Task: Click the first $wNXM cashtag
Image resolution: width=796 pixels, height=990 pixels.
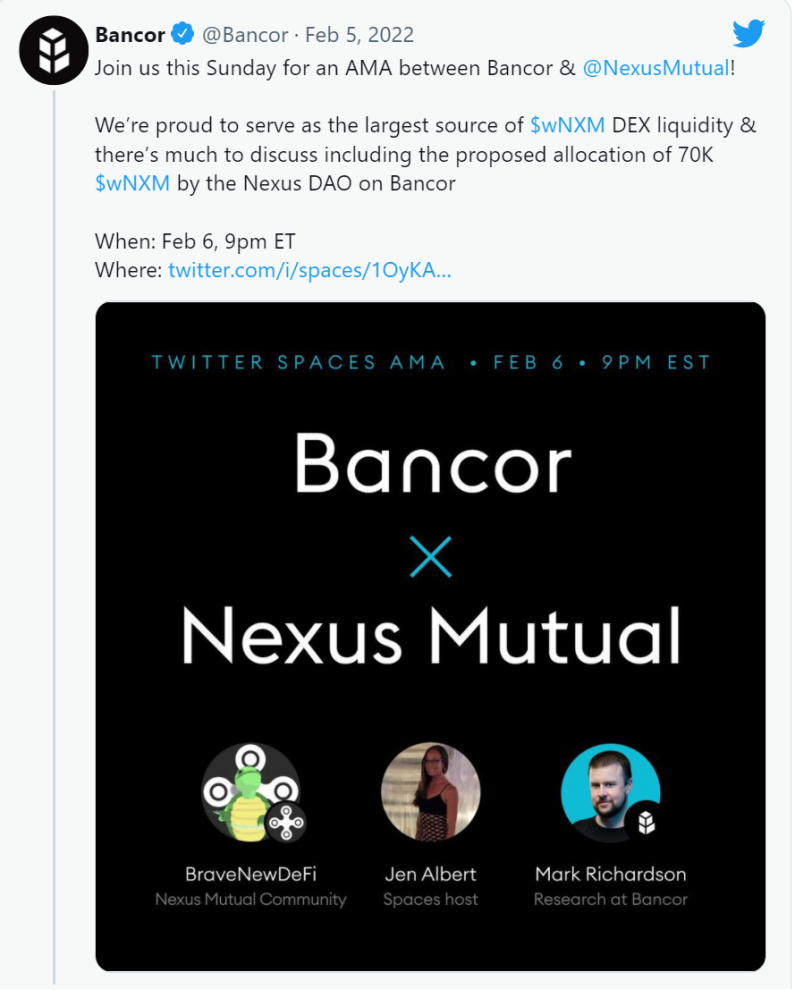Action: pyautogui.click(x=567, y=125)
